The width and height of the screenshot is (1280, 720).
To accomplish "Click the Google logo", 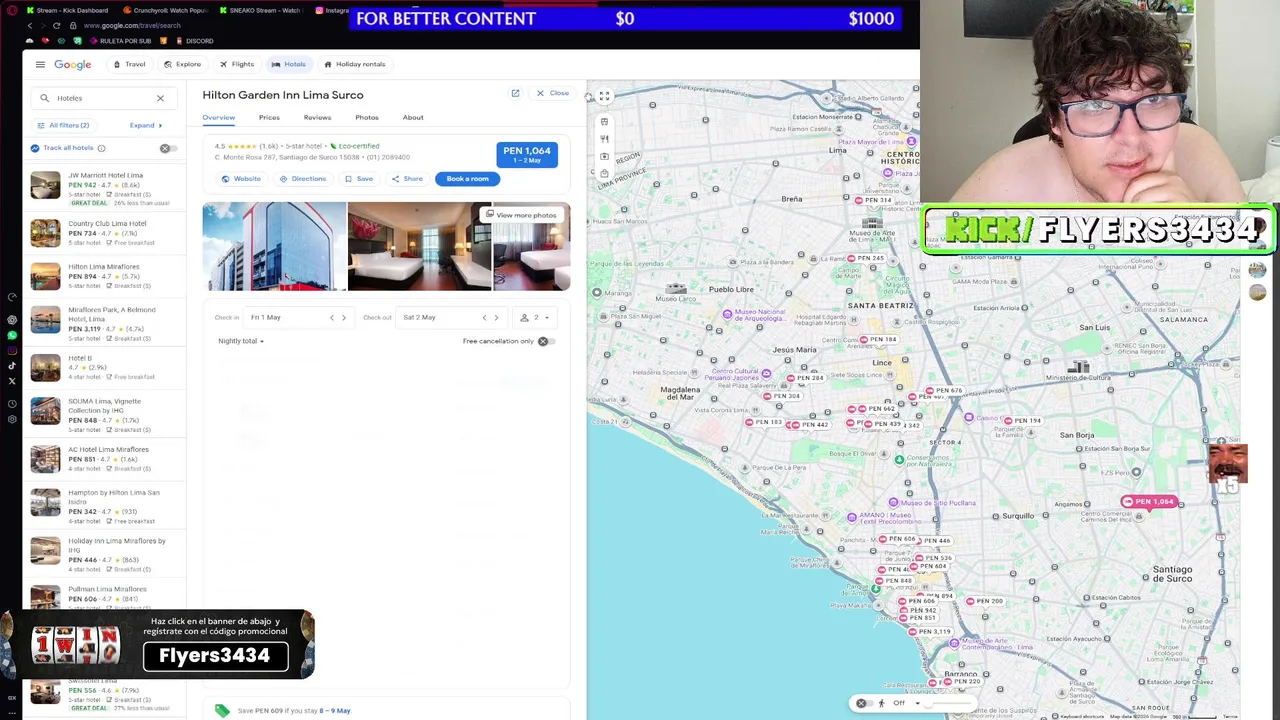I will 73,64.
